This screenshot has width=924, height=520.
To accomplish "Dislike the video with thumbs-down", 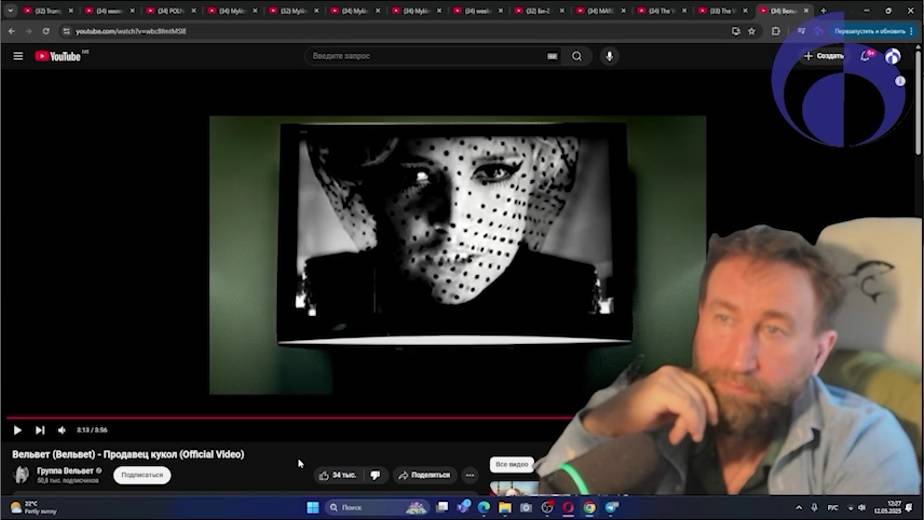I will pos(375,475).
